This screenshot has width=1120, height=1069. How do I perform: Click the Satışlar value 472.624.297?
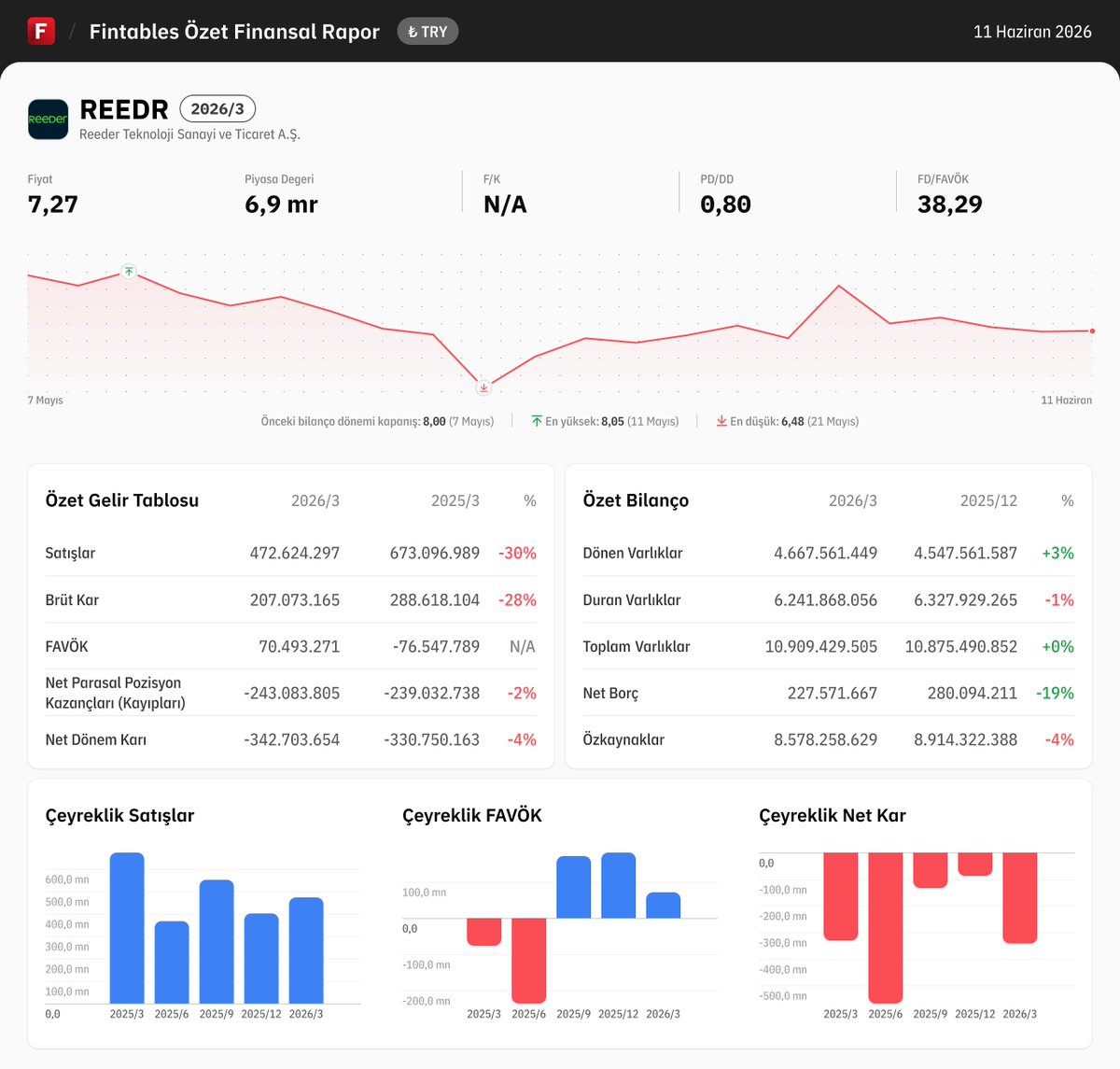(x=295, y=553)
